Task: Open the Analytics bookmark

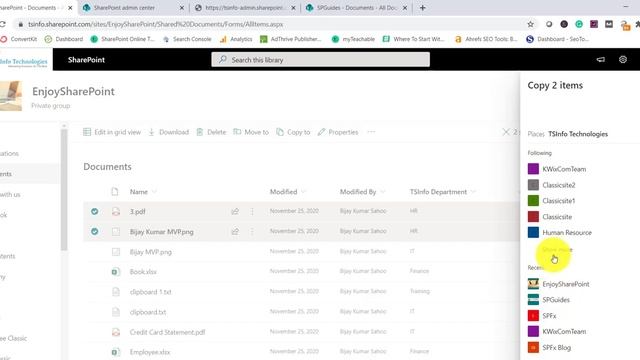Action: [x=236, y=39]
